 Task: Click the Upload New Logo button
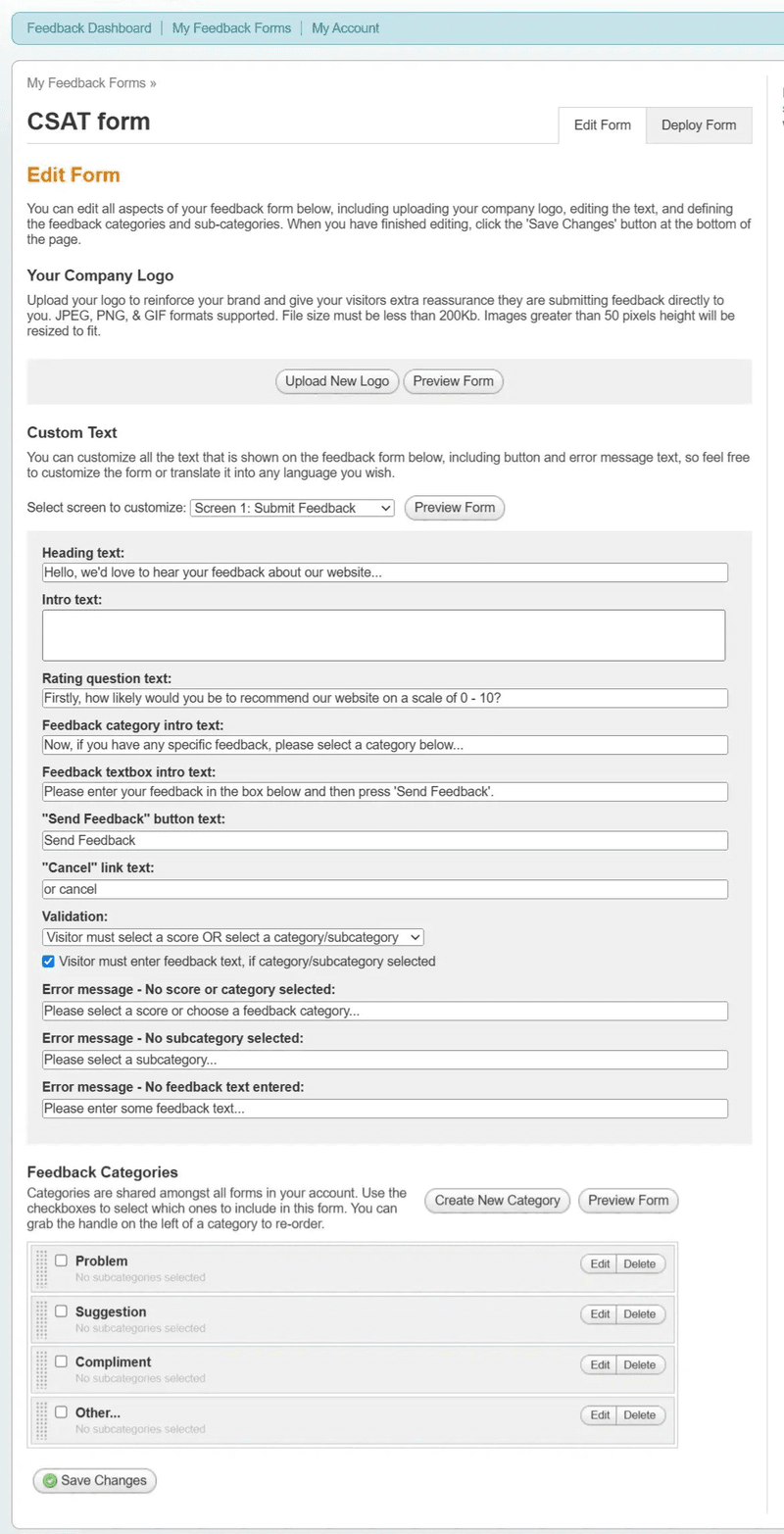point(337,381)
